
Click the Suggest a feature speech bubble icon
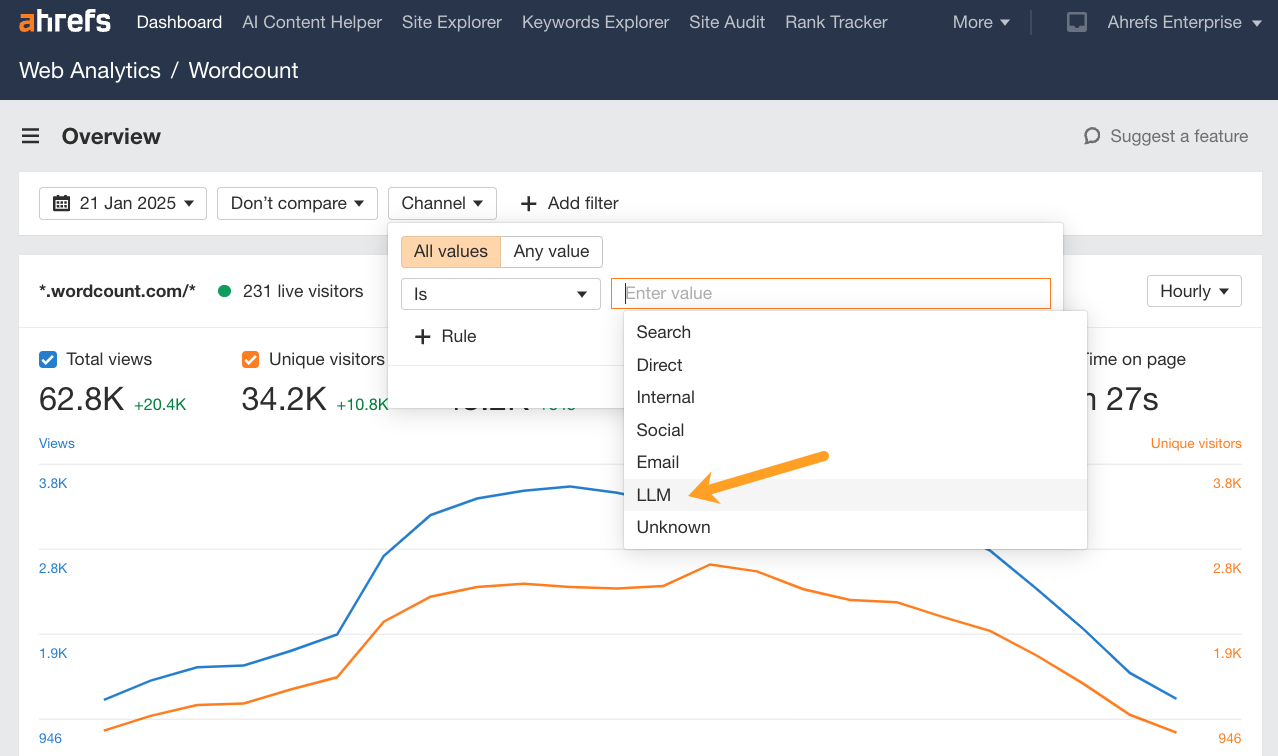pyautogui.click(x=1090, y=136)
